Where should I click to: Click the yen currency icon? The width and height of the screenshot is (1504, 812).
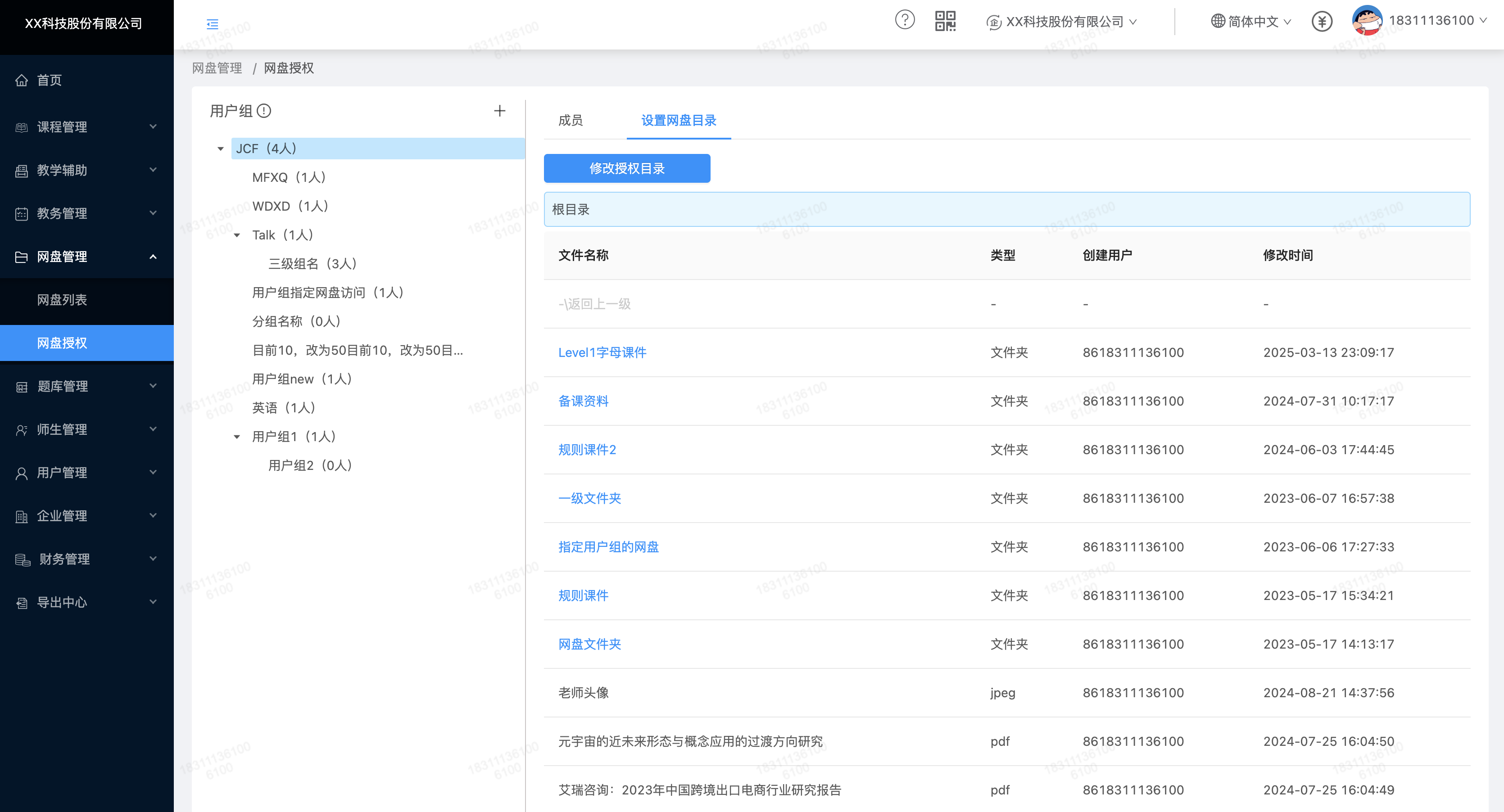click(x=1322, y=22)
